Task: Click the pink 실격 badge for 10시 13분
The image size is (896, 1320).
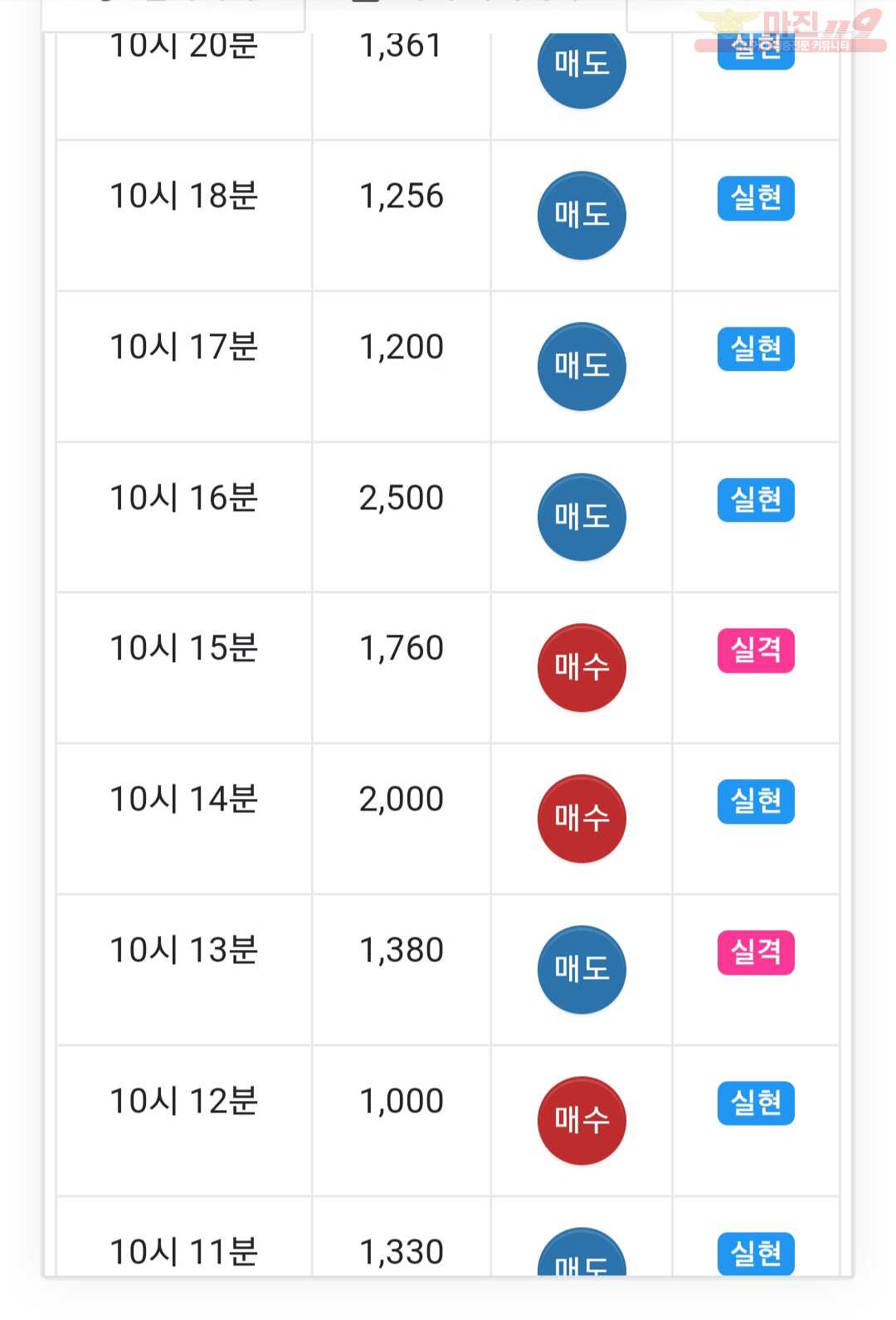Action: [756, 952]
